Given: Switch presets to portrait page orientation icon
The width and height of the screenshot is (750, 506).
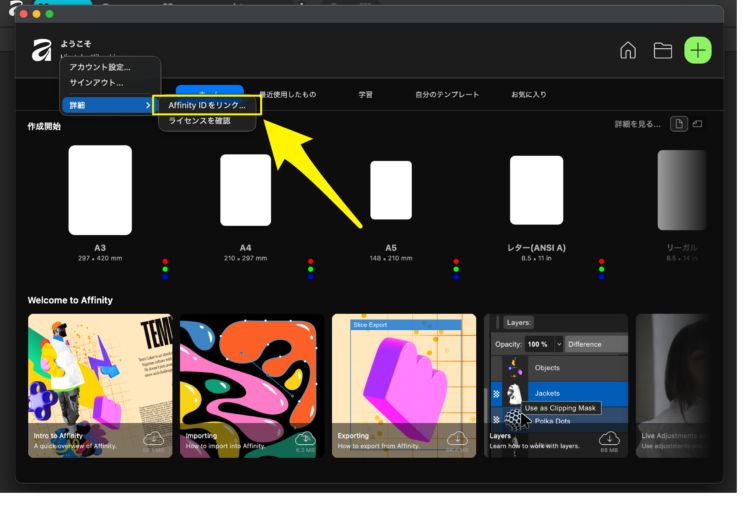Looking at the screenshot, I should click(679, 124).
